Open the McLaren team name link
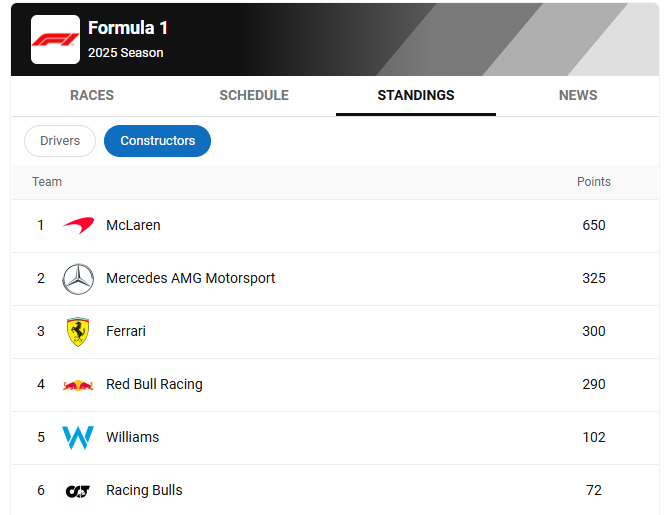Image resolution: width=666 pixels, height=515 pixels. tap(133, 226)
